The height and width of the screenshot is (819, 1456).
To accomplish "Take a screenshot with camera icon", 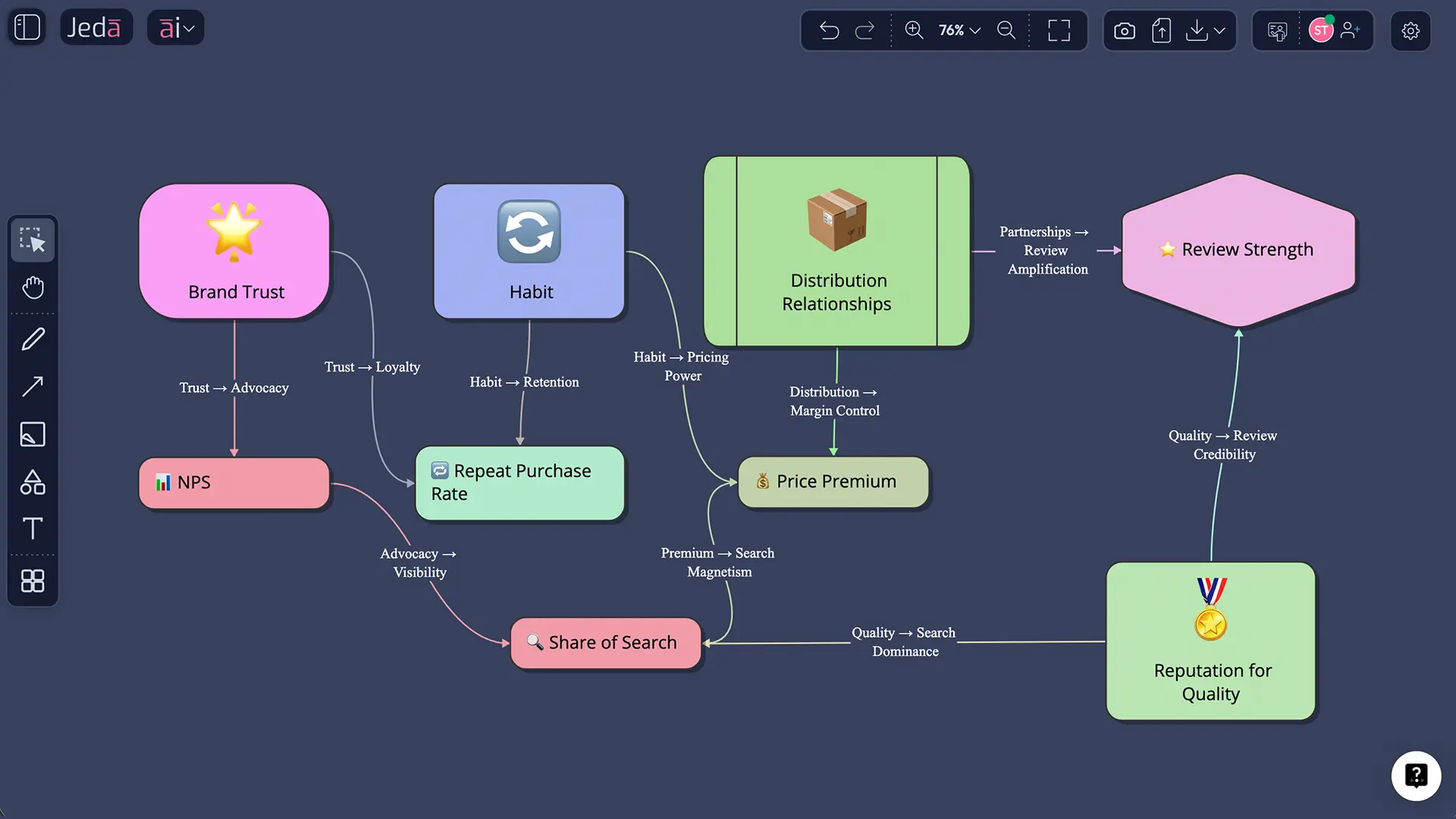I will coord(1124,30).
